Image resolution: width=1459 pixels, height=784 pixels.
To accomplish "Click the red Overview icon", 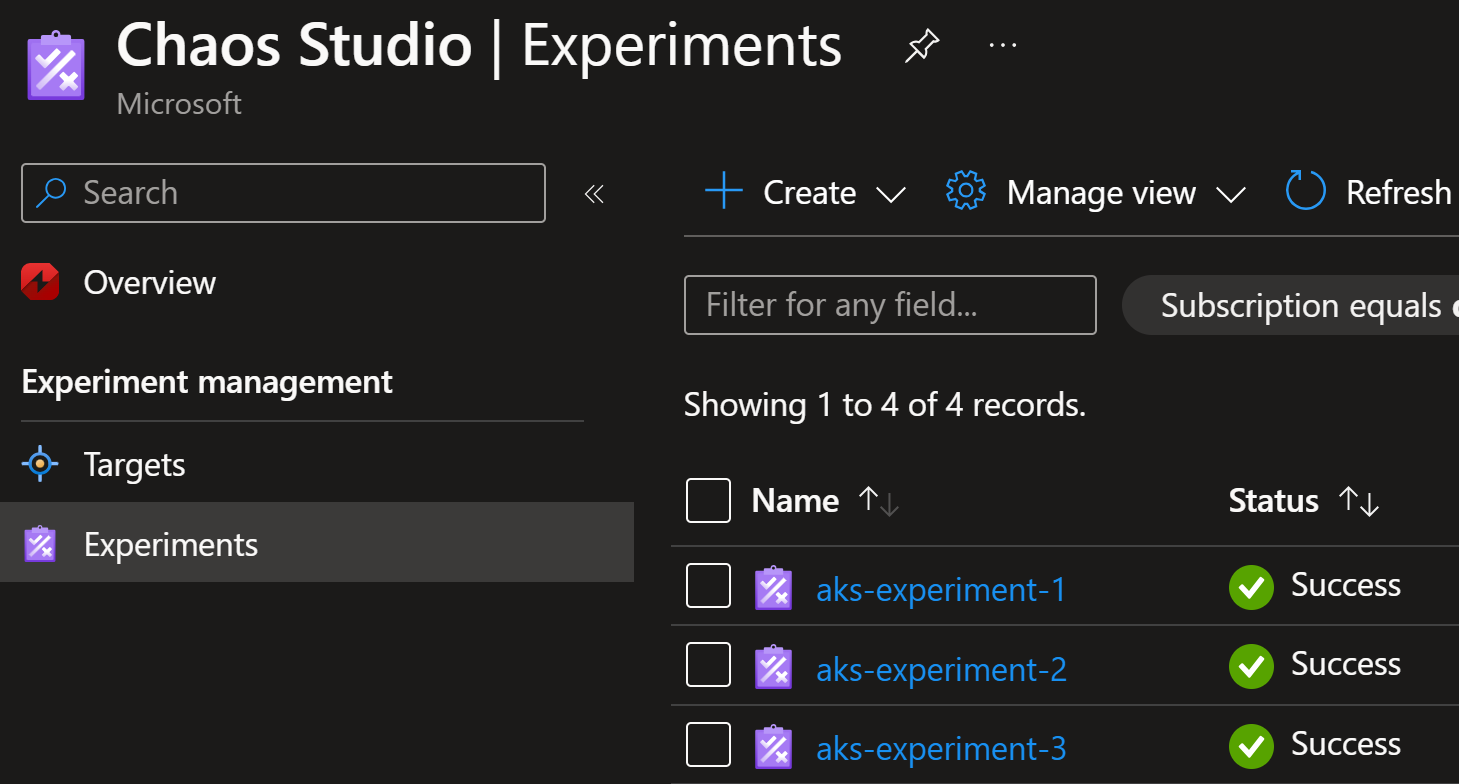I will point(40,283).
